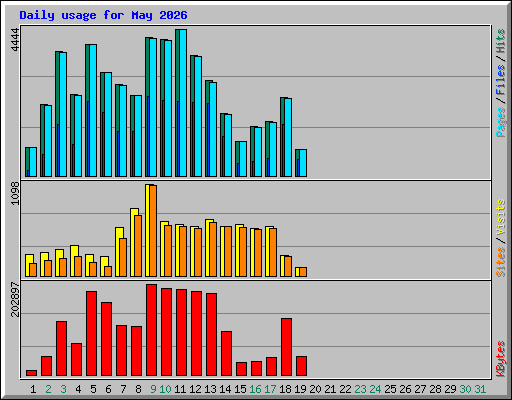Click day 3 on the x-axis

click(63, 389)
